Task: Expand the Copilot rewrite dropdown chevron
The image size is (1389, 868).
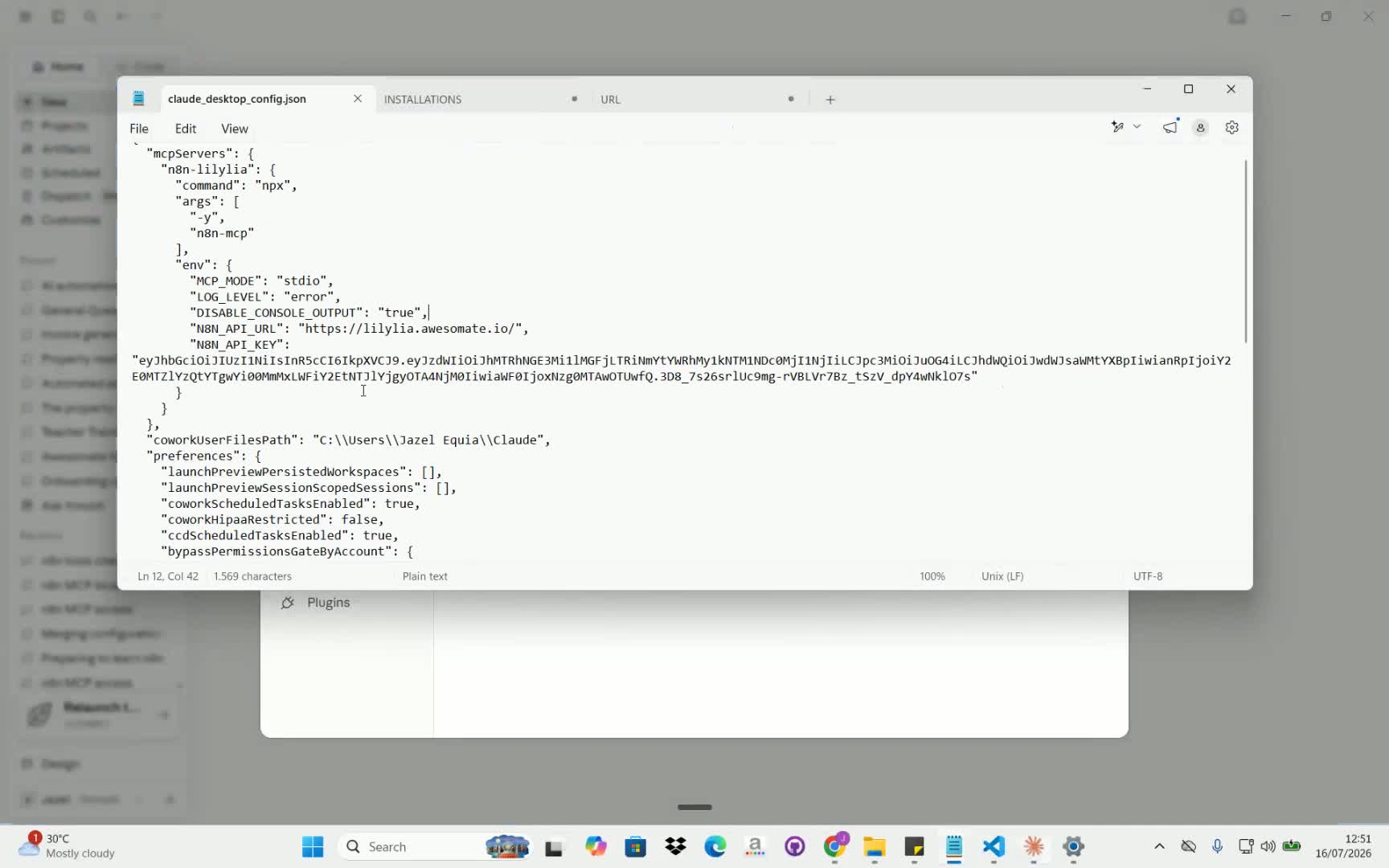Action: point(1137,127)
